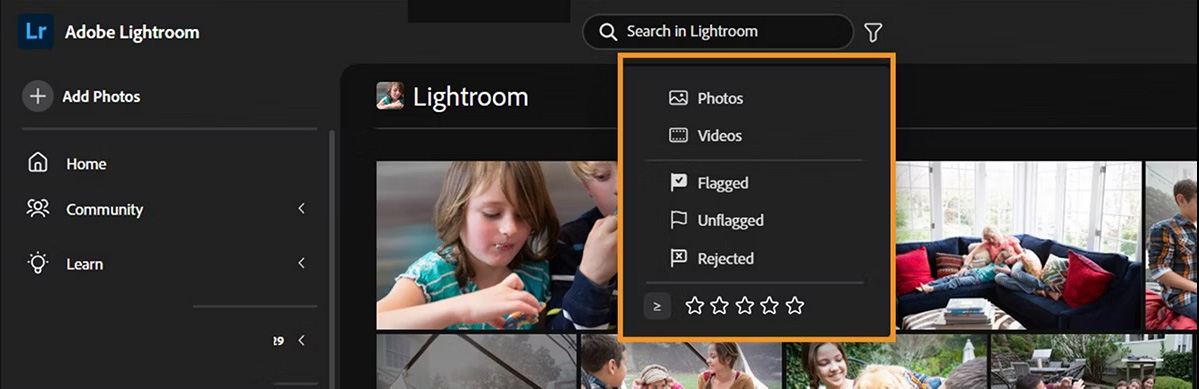The image size is (1199, 389).
Task: Click the Add Photos button label
Action: point(101,96)
